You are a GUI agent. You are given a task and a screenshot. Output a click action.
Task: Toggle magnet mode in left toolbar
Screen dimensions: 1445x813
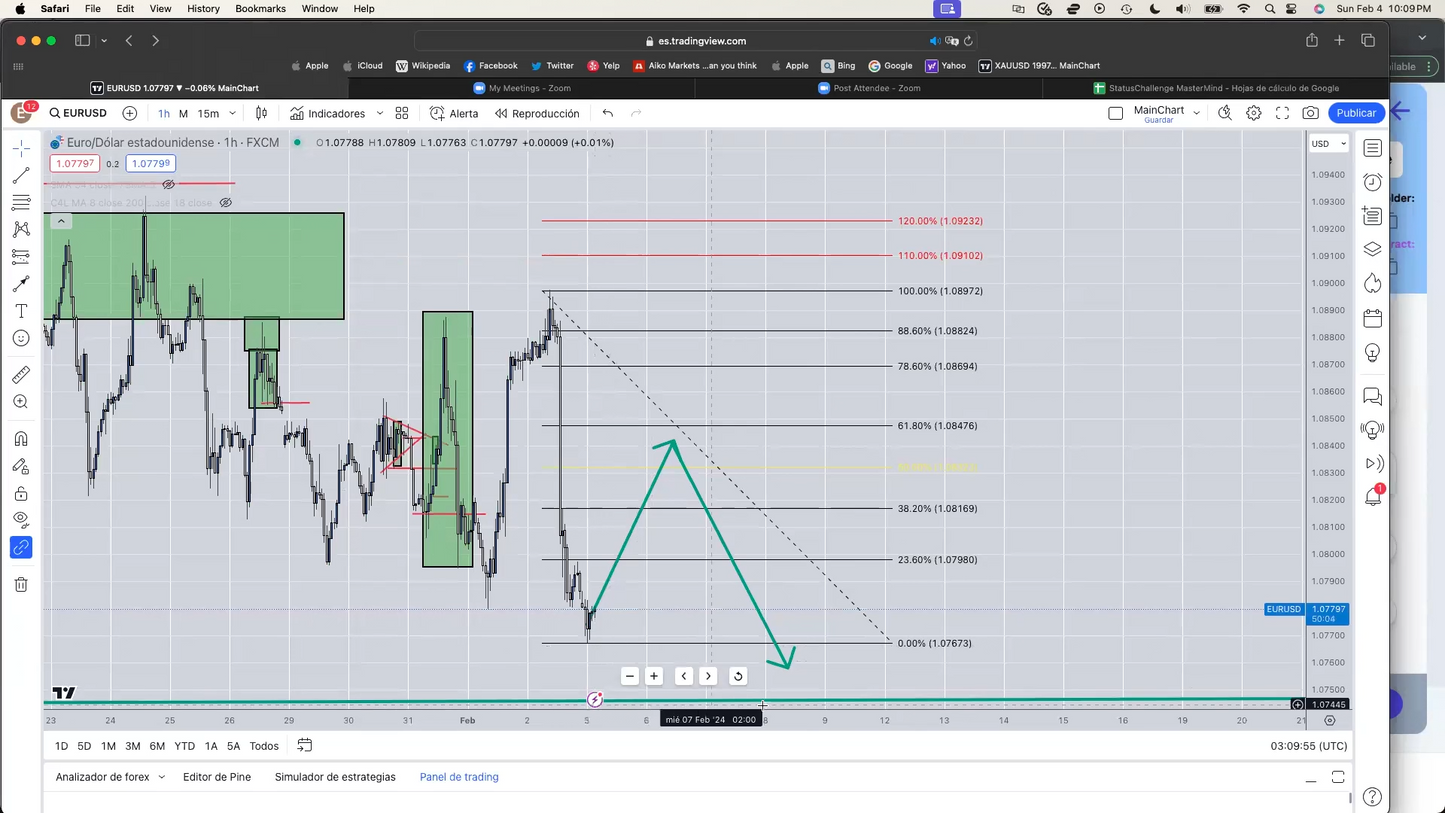(x=21, y=439)
